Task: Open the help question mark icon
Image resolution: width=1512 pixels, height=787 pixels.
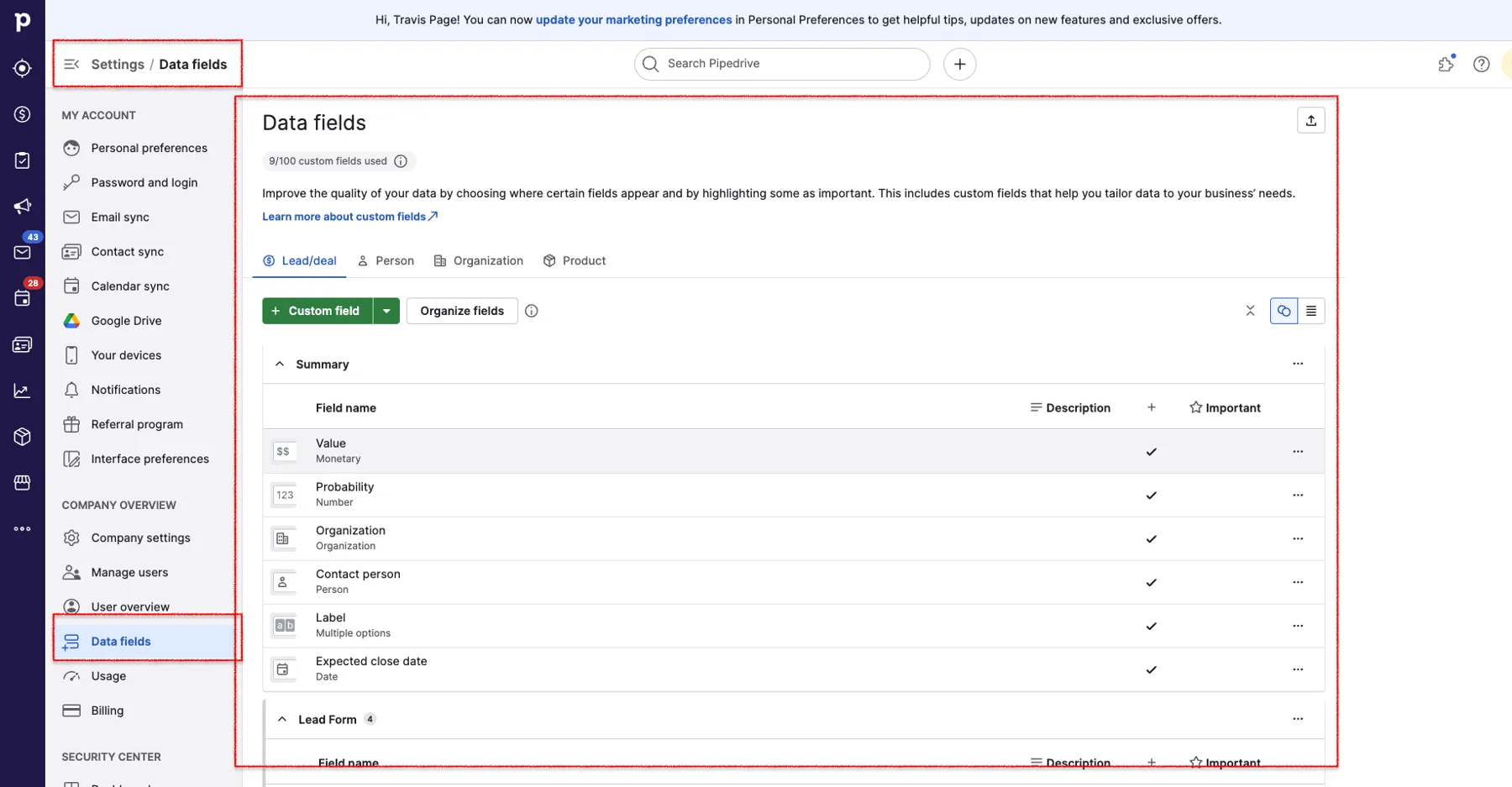Action: pyautogui.click(x=1481, y=64)
